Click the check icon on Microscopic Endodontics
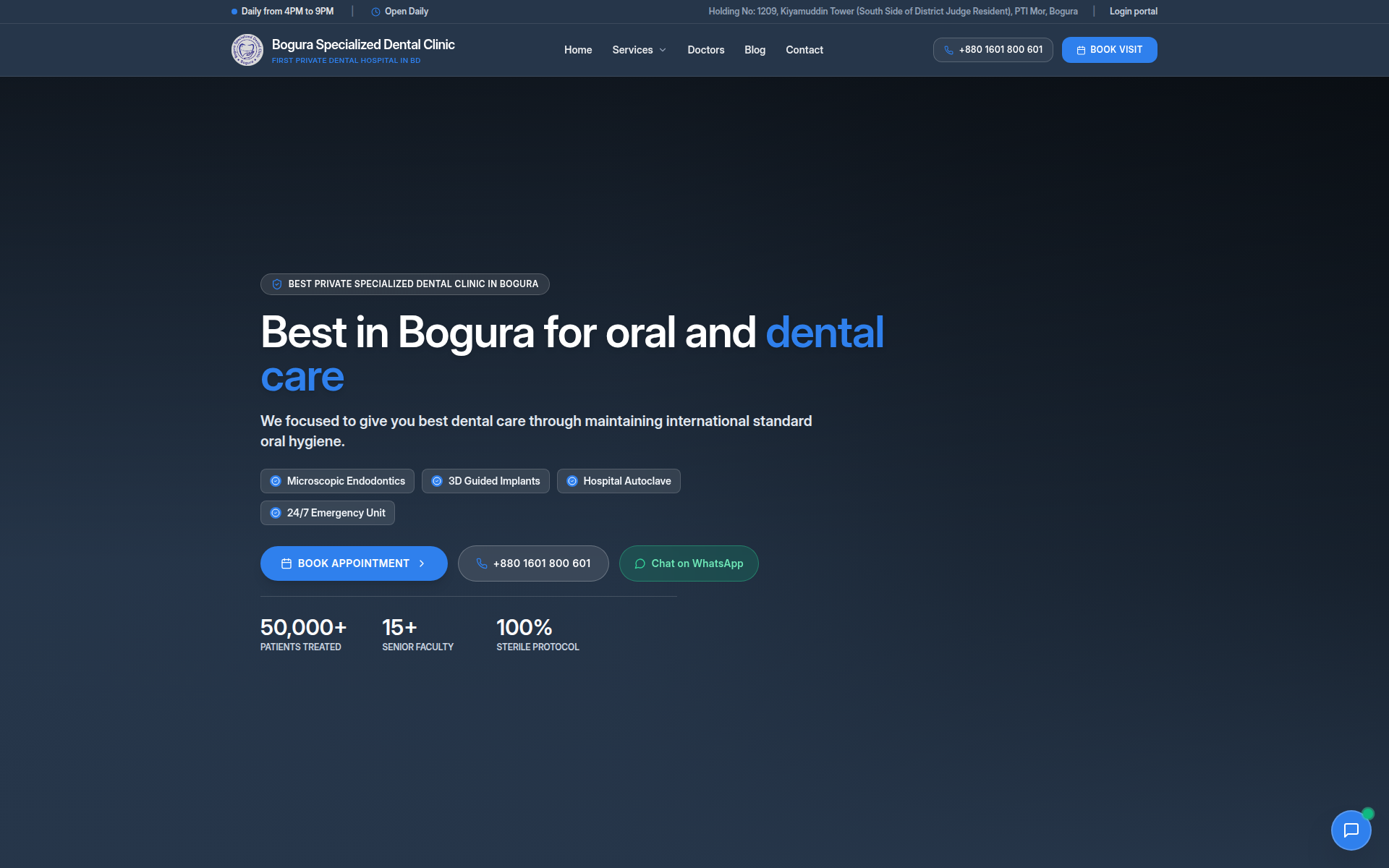This screenshot has height=868, width=1389. tap(276, 481)
